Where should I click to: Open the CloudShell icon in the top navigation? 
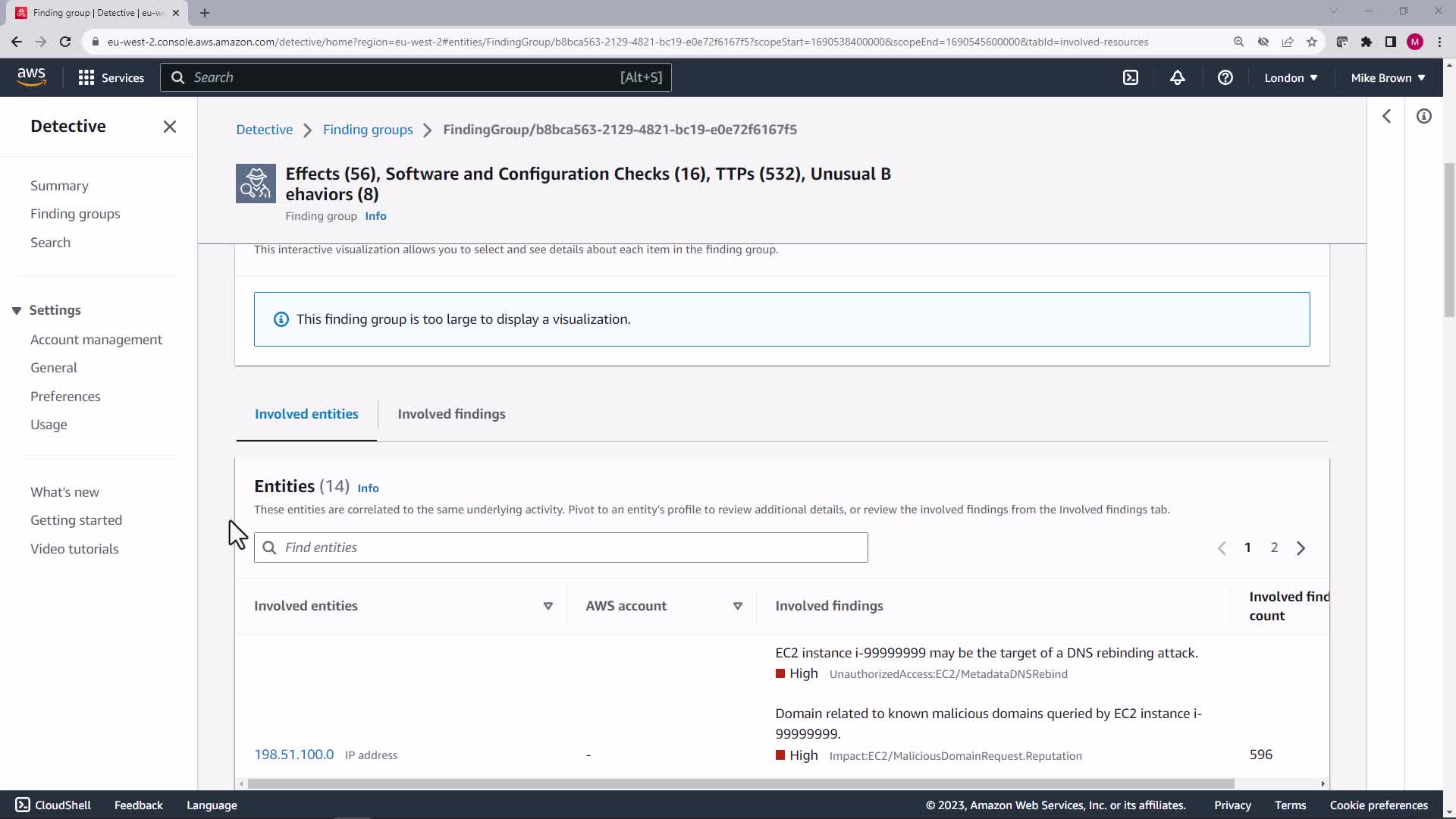click(x=1130, y=77)
